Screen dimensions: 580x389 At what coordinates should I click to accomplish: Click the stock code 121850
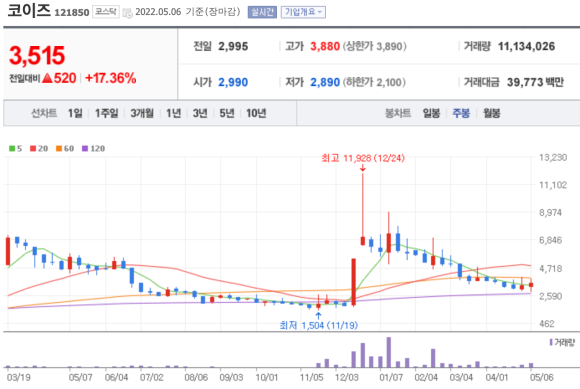click(72, 13)
